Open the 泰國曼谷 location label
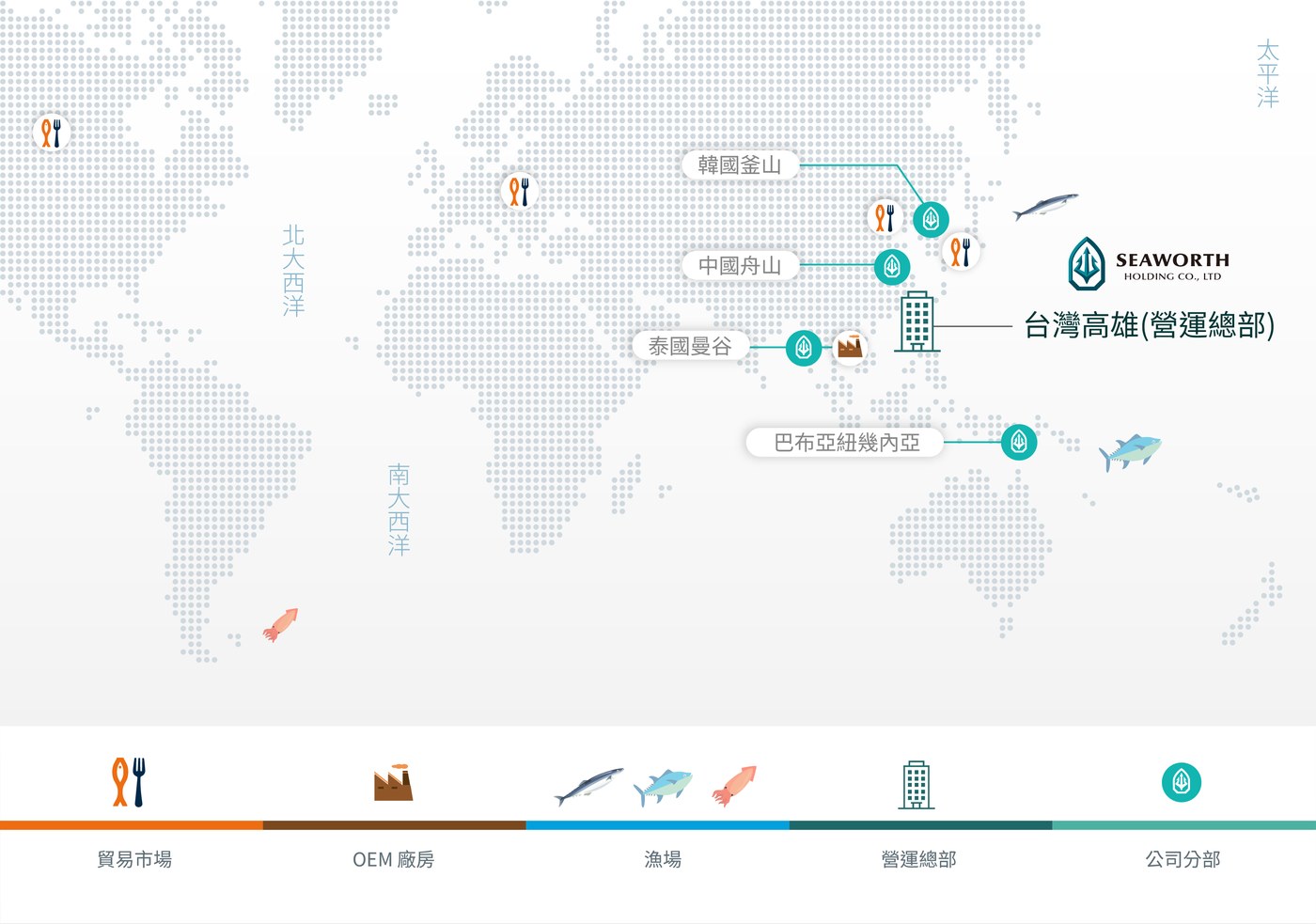The image size is (1316, 924). [690, 347]
